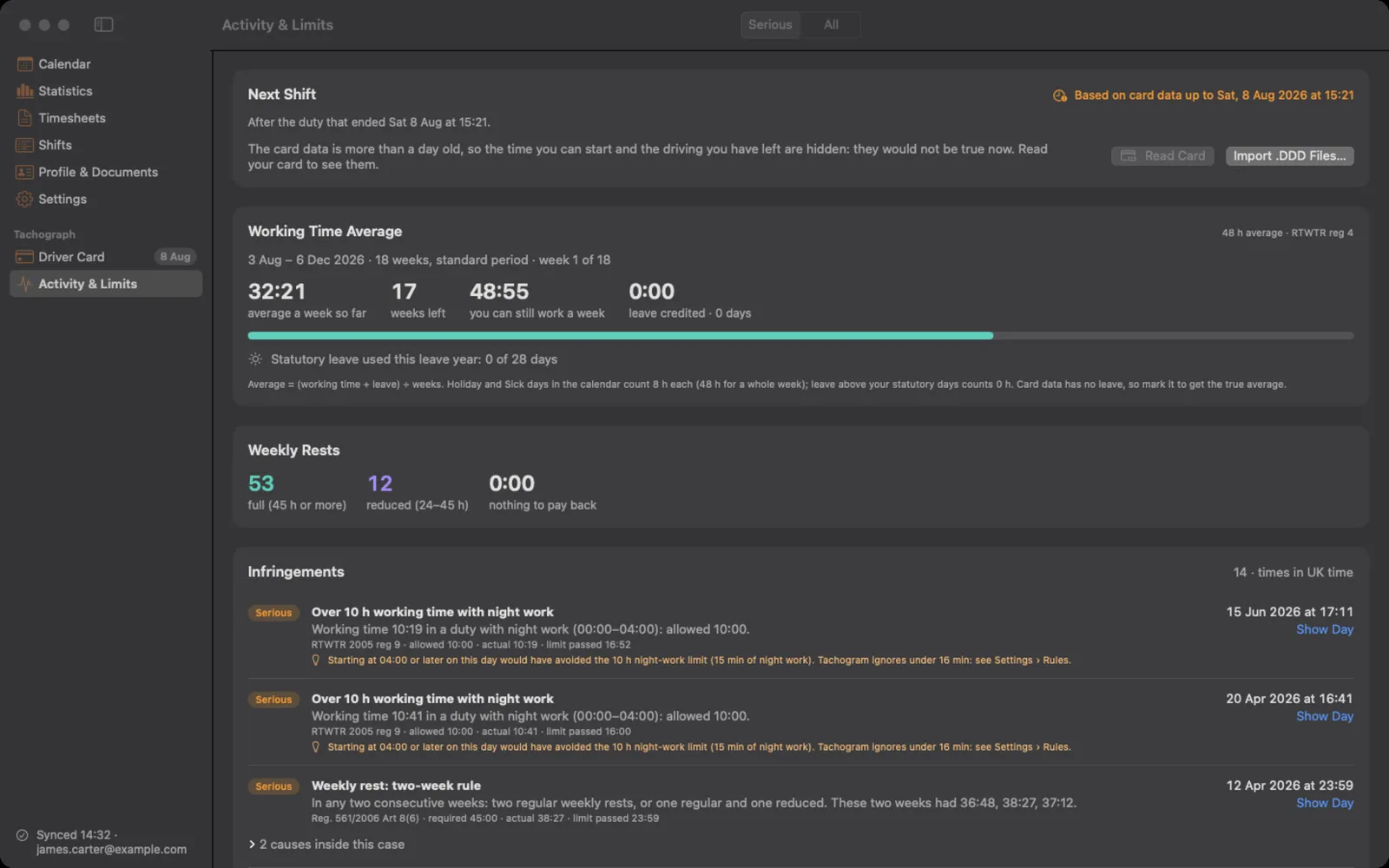
Task: Show Day for 12 Apr 2026 infringement
Action: 1325,803
